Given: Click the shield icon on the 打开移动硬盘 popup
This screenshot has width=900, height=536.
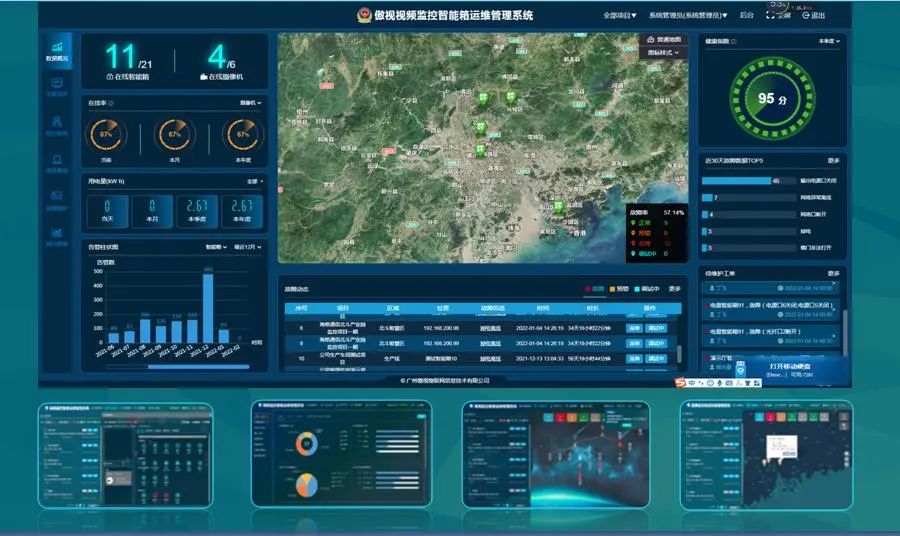Looking at the screenshot, I should (x=740, y=370).
